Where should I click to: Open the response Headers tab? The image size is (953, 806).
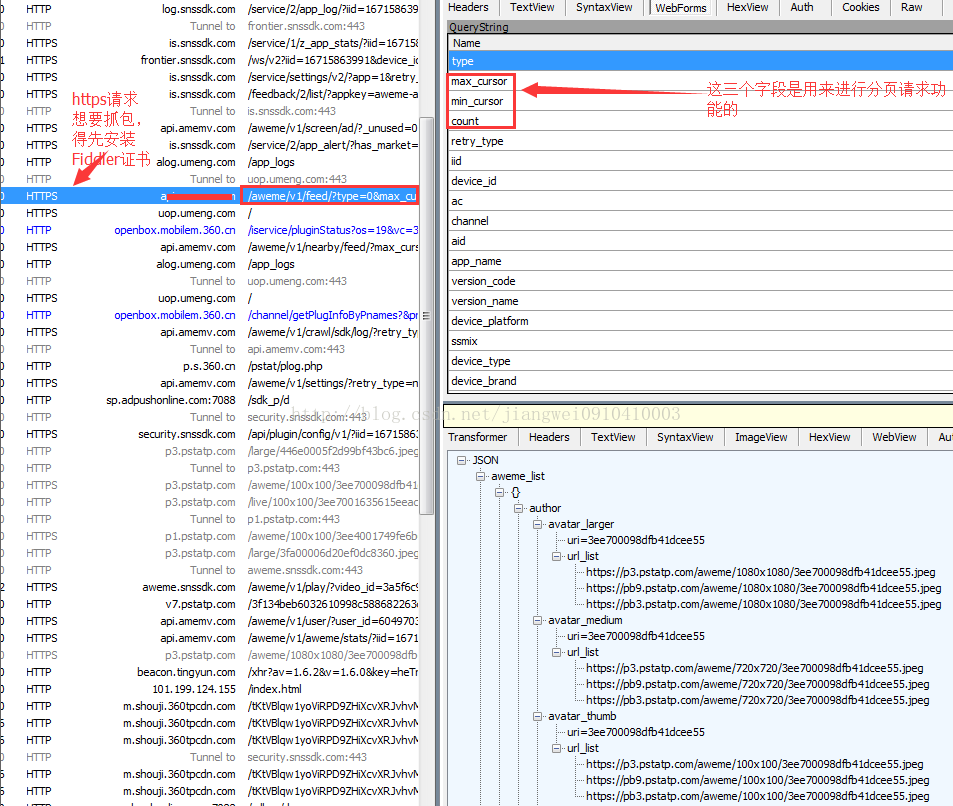pos(549,437)
